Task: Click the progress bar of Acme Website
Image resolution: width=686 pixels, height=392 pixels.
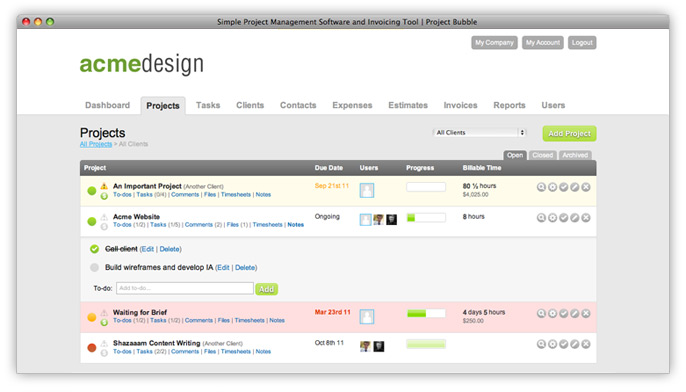Action: tap(426, 217)
